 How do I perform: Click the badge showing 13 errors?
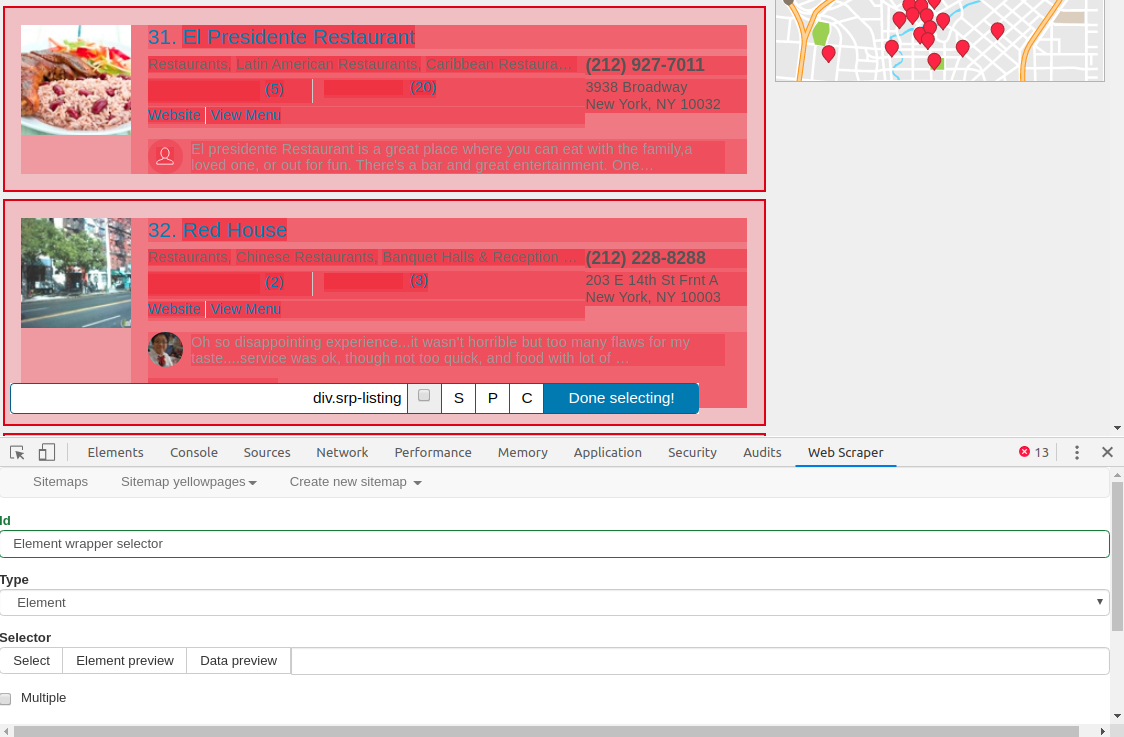pos(1031,451)
